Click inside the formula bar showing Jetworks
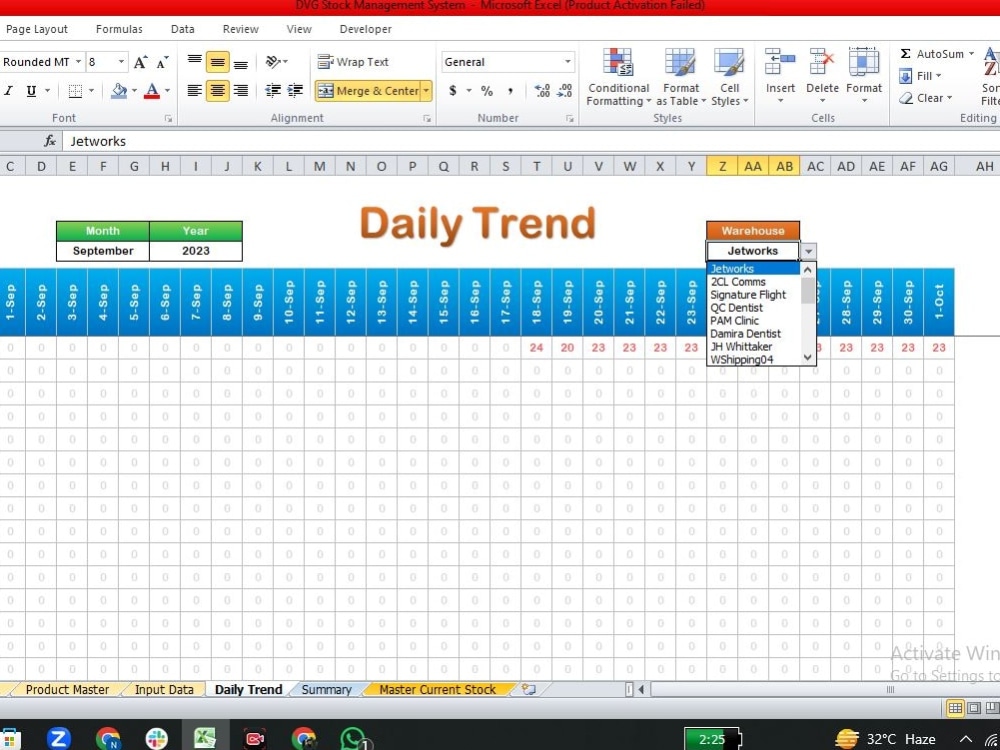Viewport: 1000px width, 750px height. click(x=200, y=141)
